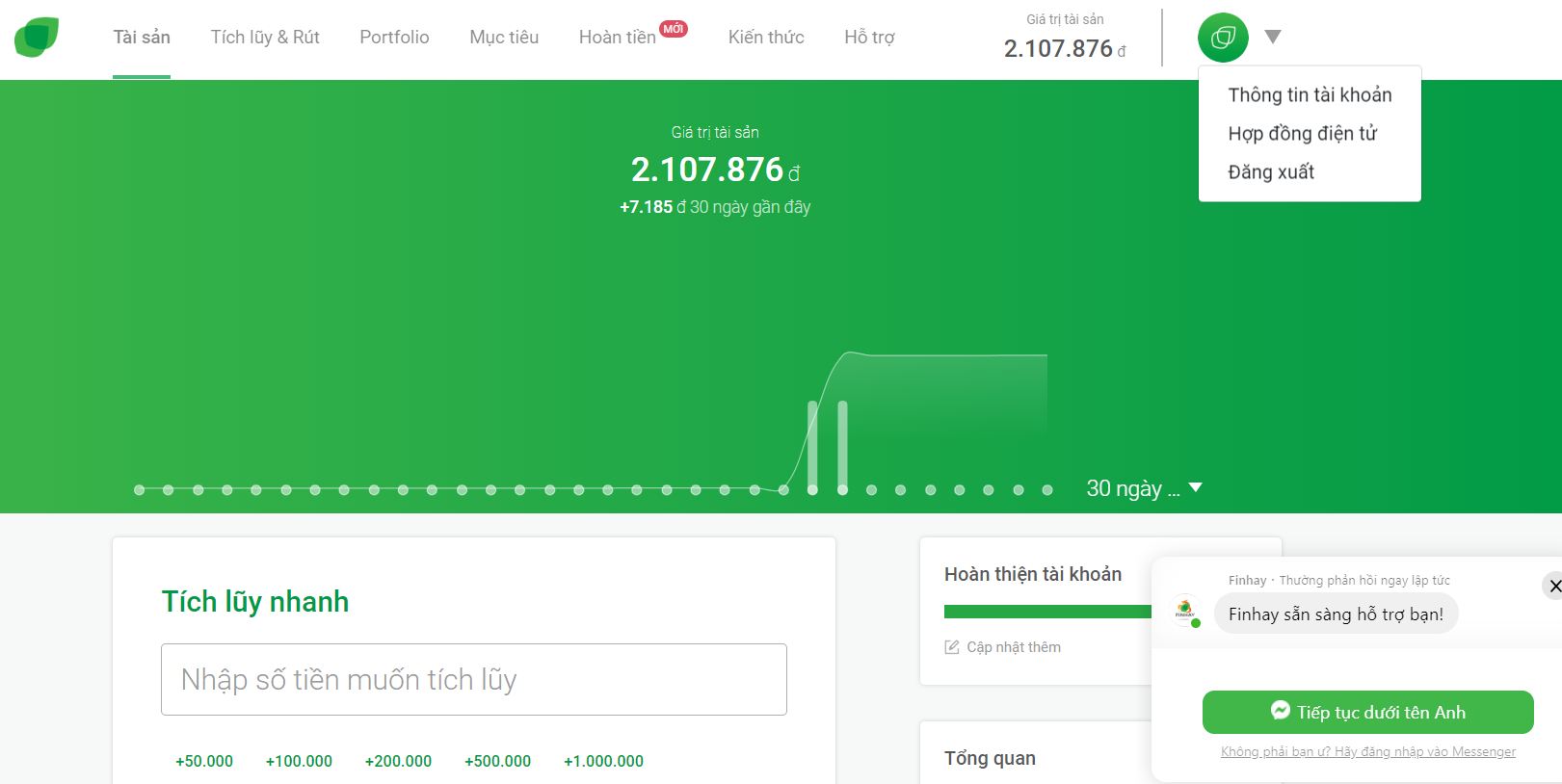Expand the 30 ngày period dropdown
The height and width of the screenshot is (784, 1562).
(x=1144, y=488)
